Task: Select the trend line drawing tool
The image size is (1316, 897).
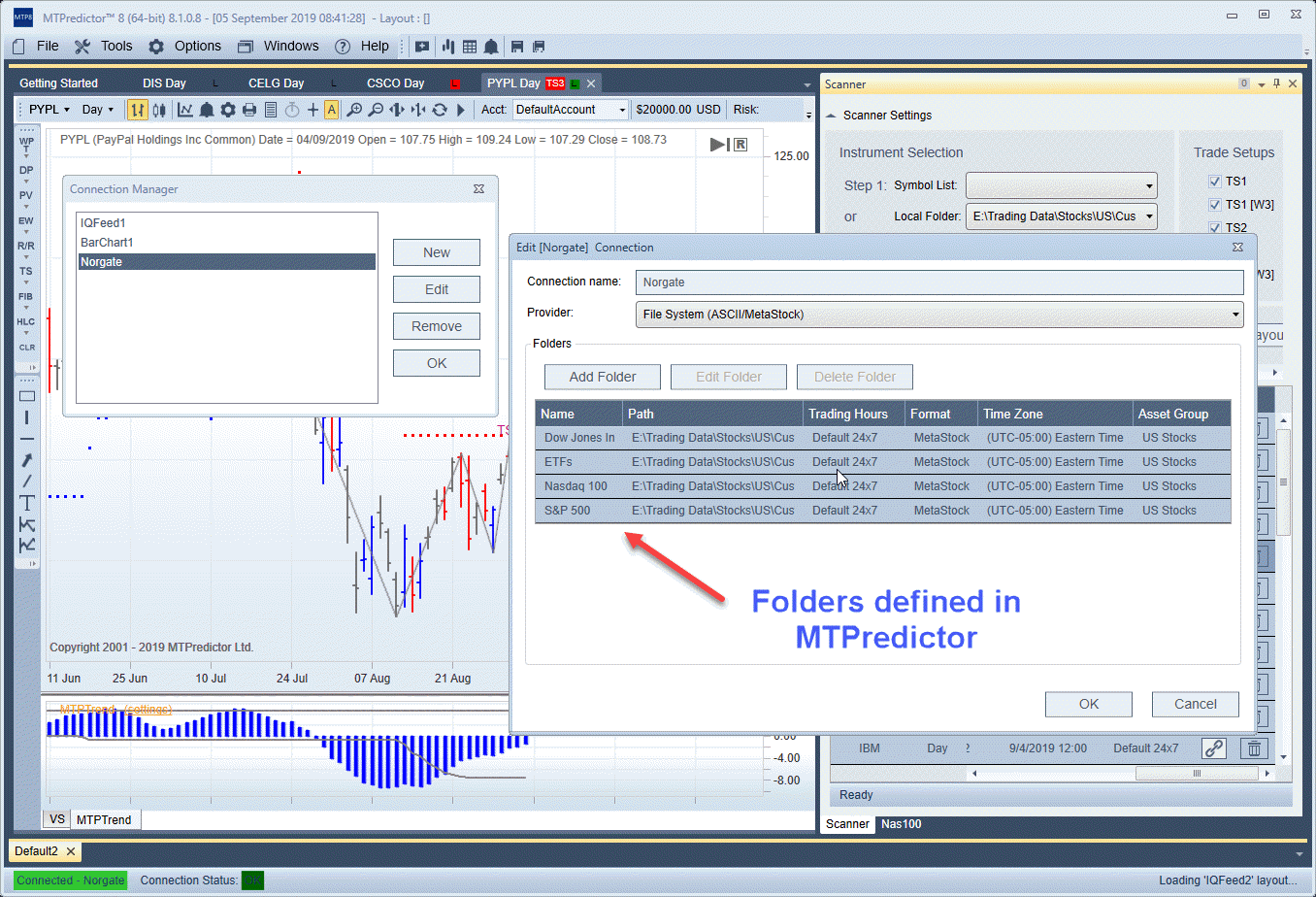Action: 27,481
